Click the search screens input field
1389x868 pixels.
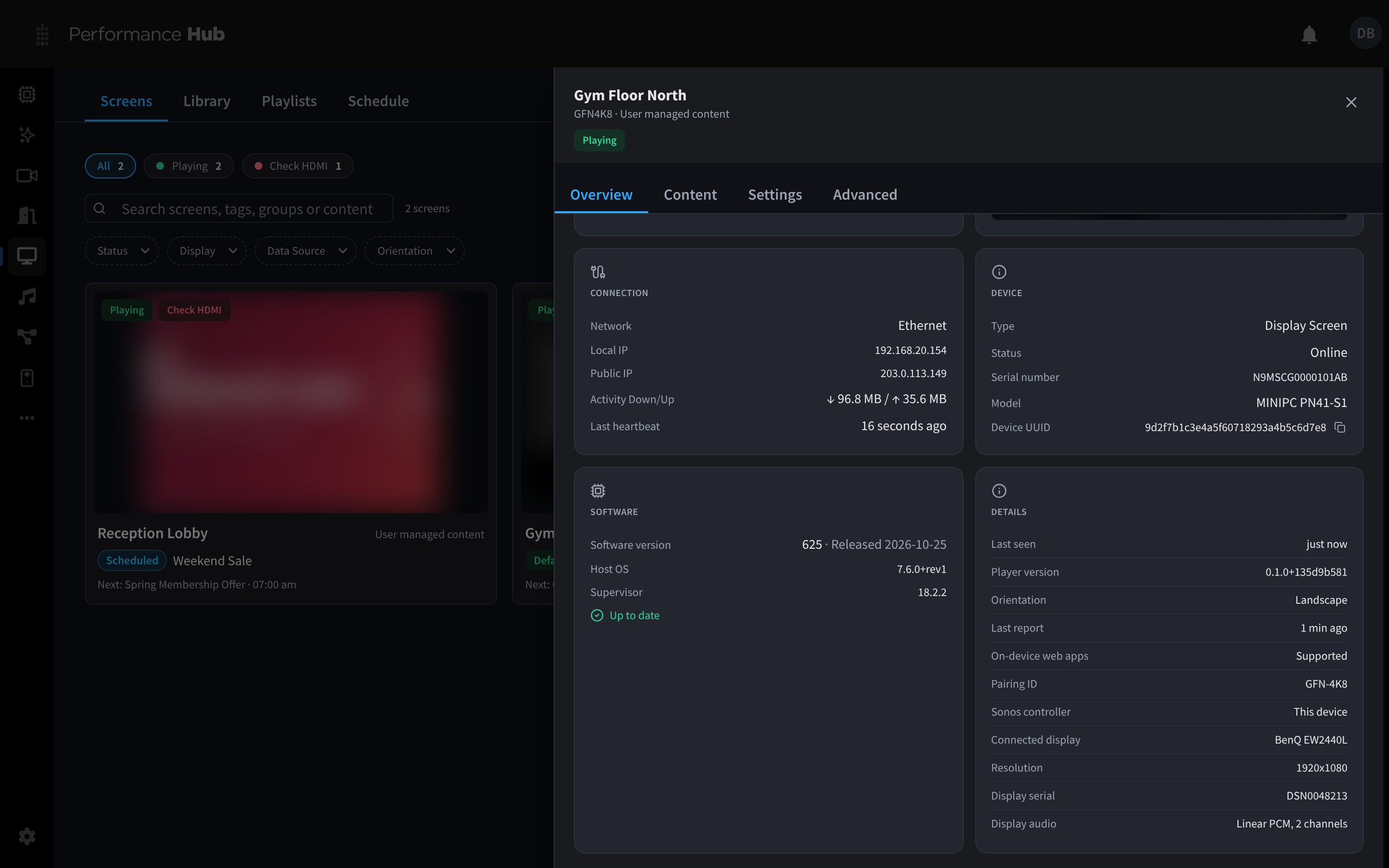239,208
